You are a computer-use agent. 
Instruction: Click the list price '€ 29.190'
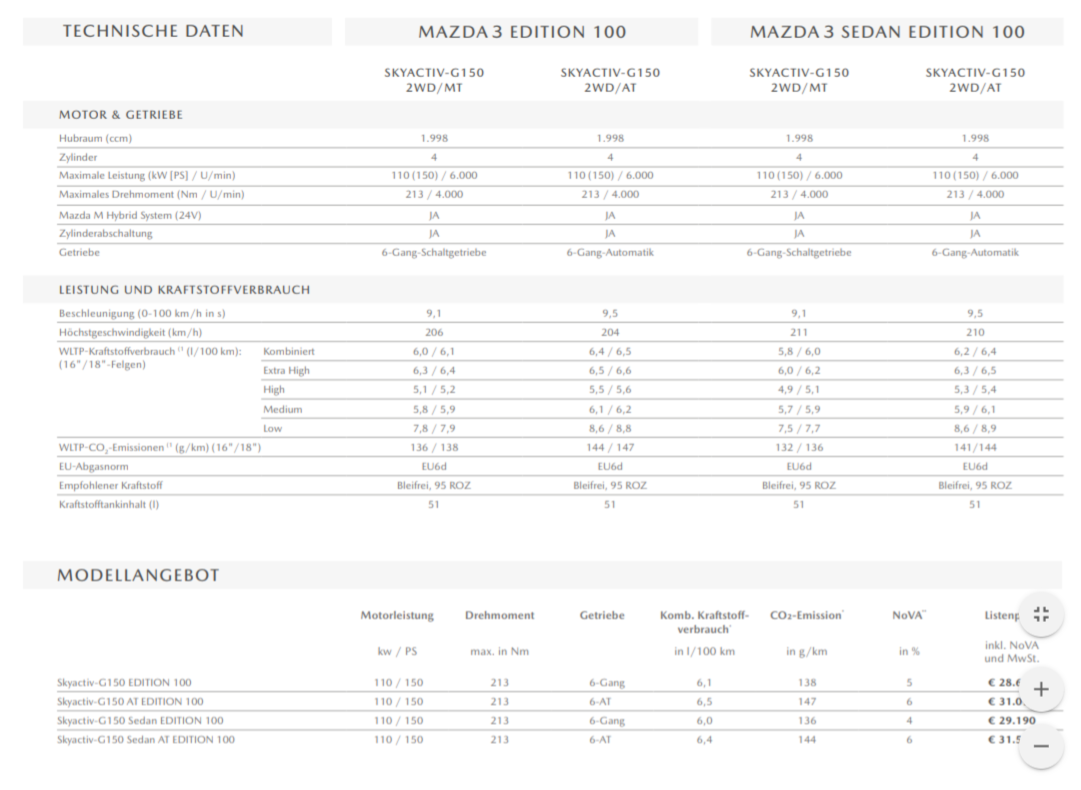1011,720
